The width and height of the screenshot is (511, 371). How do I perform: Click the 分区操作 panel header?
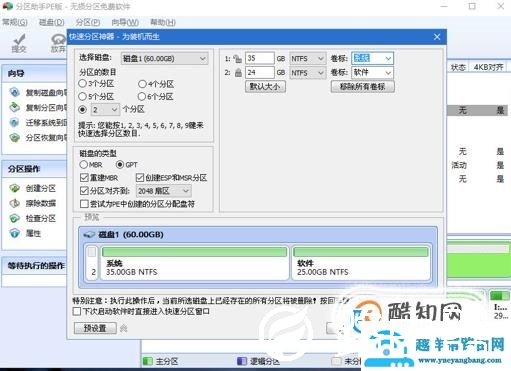(35, 169)
